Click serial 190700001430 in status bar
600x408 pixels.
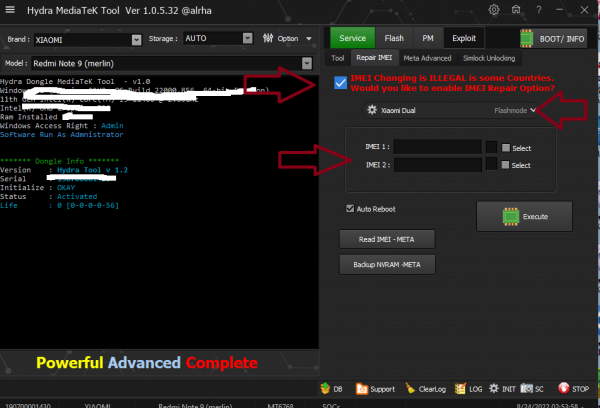(x=28, y=405)
